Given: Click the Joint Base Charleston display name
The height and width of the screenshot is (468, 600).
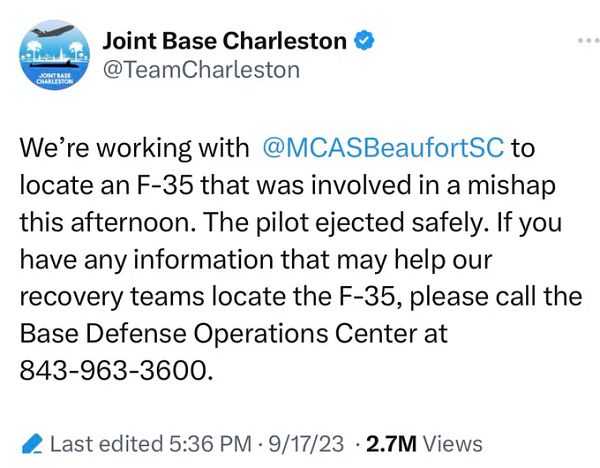Looking at the screenshot, I should tap(224, 41).
